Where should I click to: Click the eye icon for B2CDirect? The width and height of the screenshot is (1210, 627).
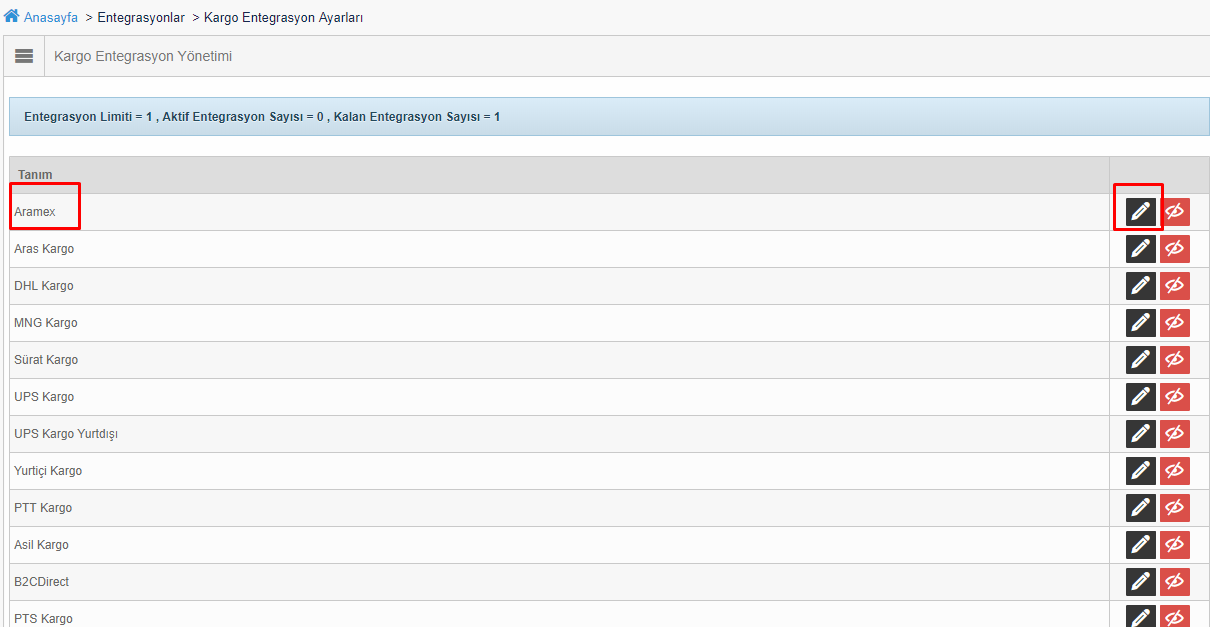[1175, 582]
